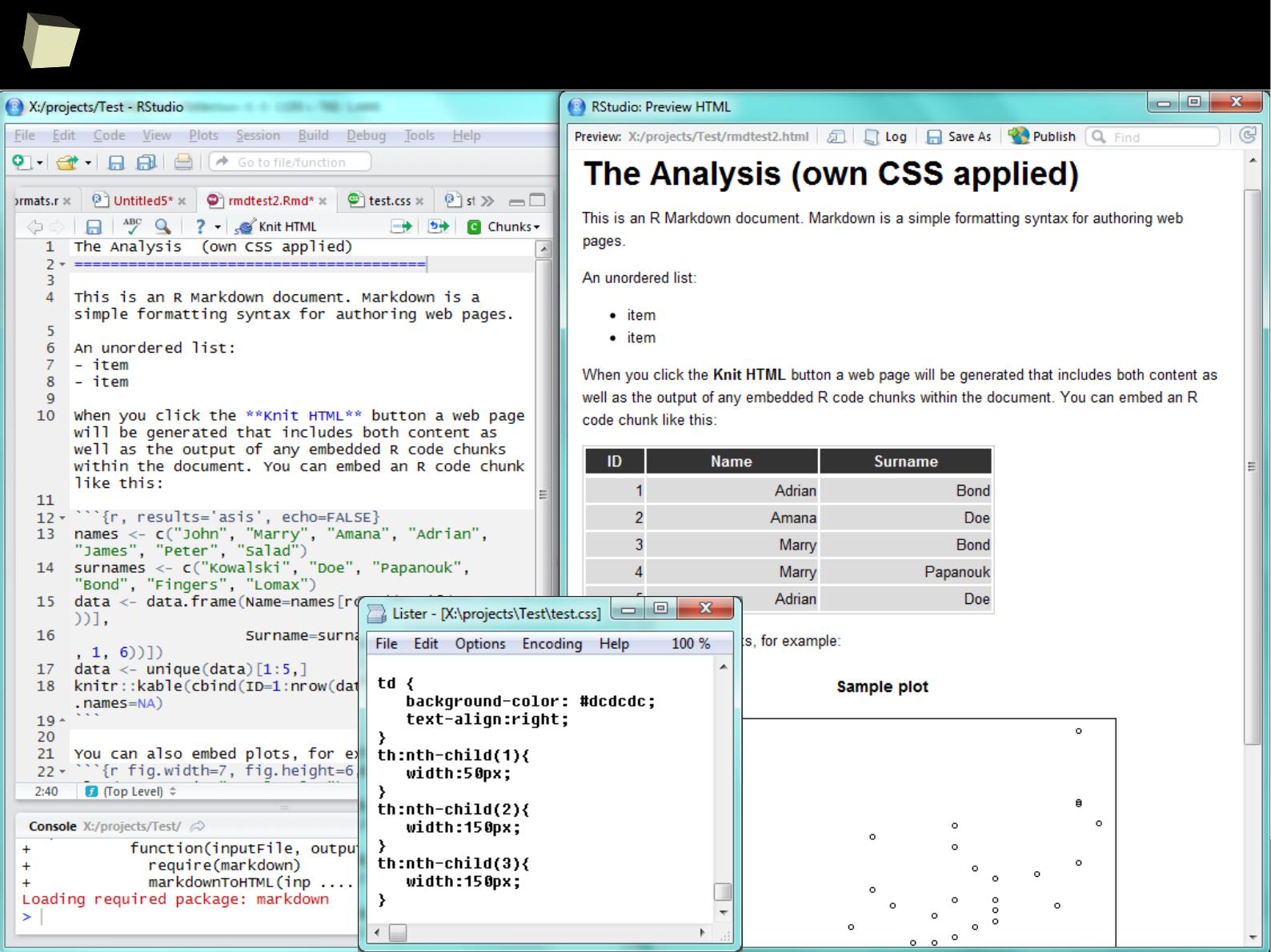The width and height of the screenshot is (1271, 952).
Task: Click the Console pane title
Action: pyautogui.click(x=53, y=826)
